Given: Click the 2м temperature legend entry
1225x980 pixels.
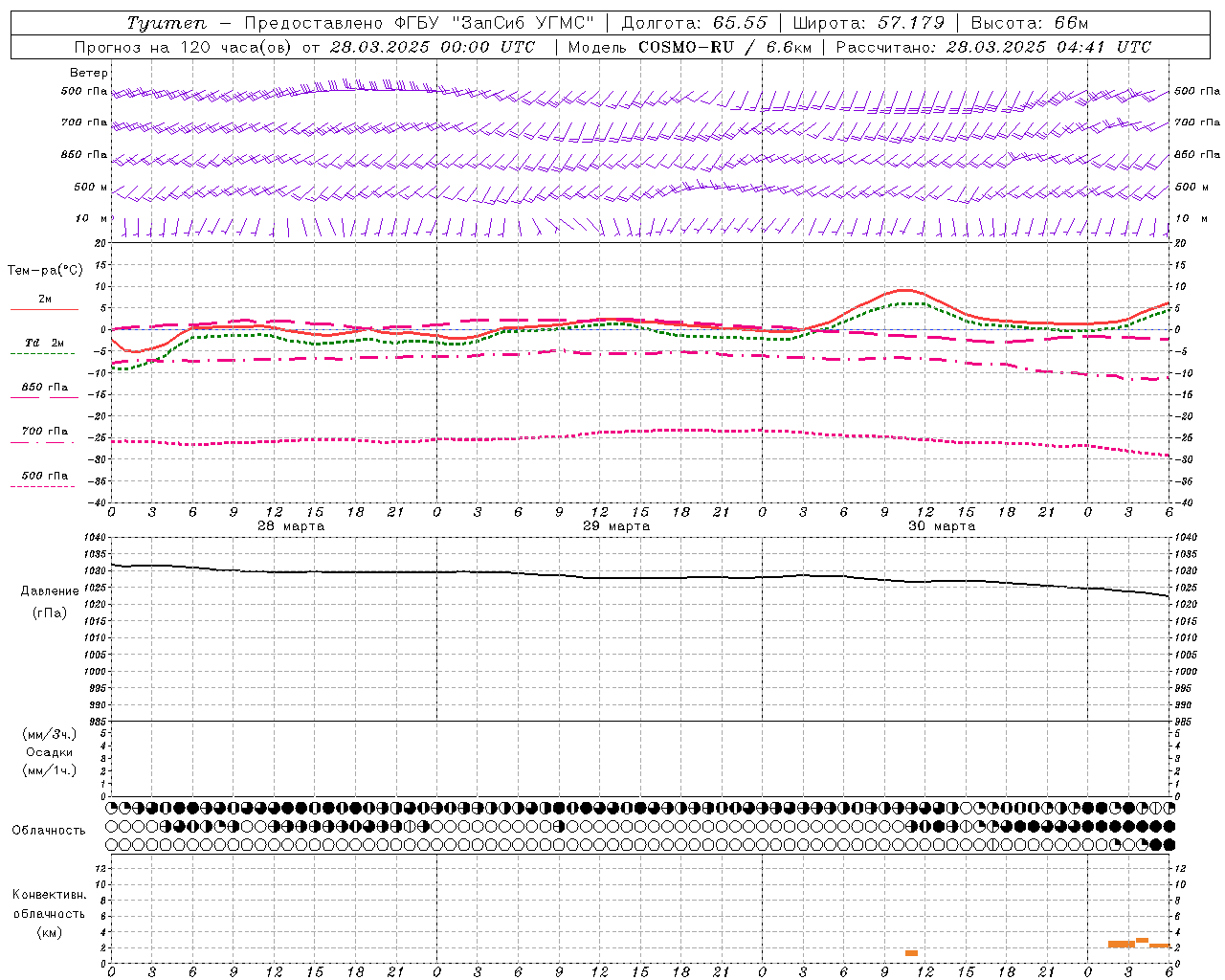Looking at the screenshot, I should (x=45, y=299).
